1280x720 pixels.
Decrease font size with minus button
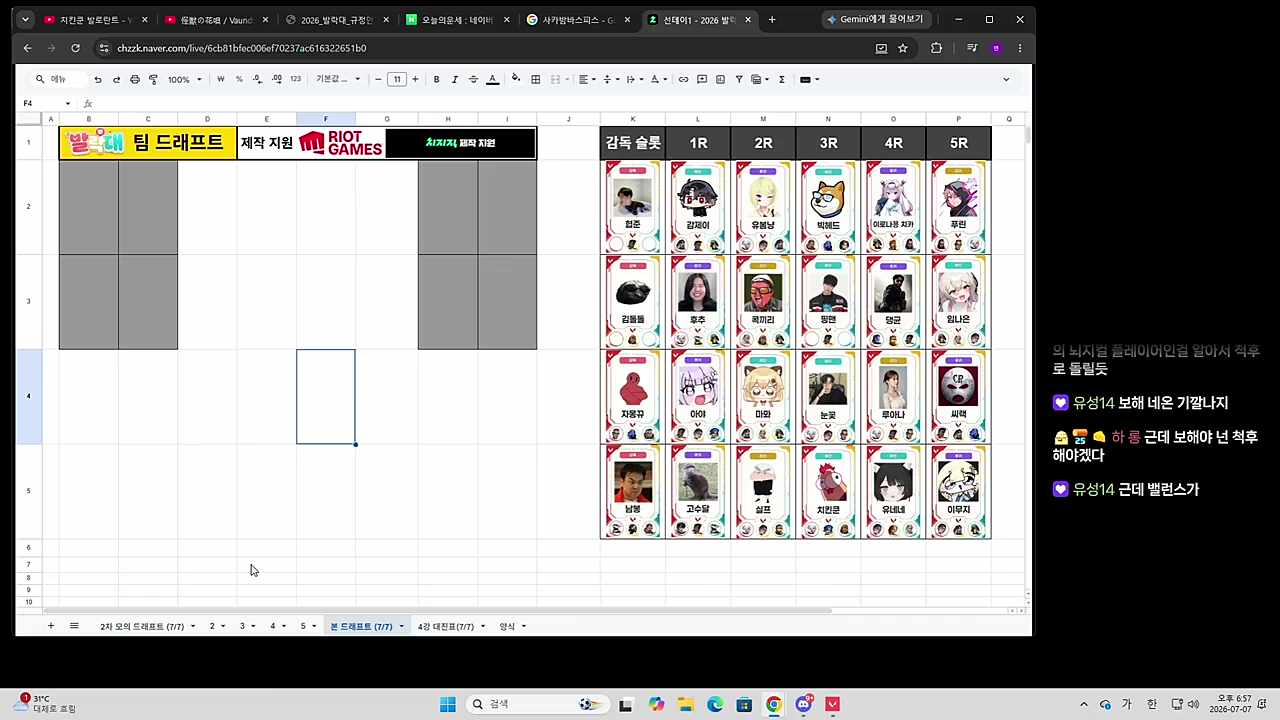coord(378,79)
